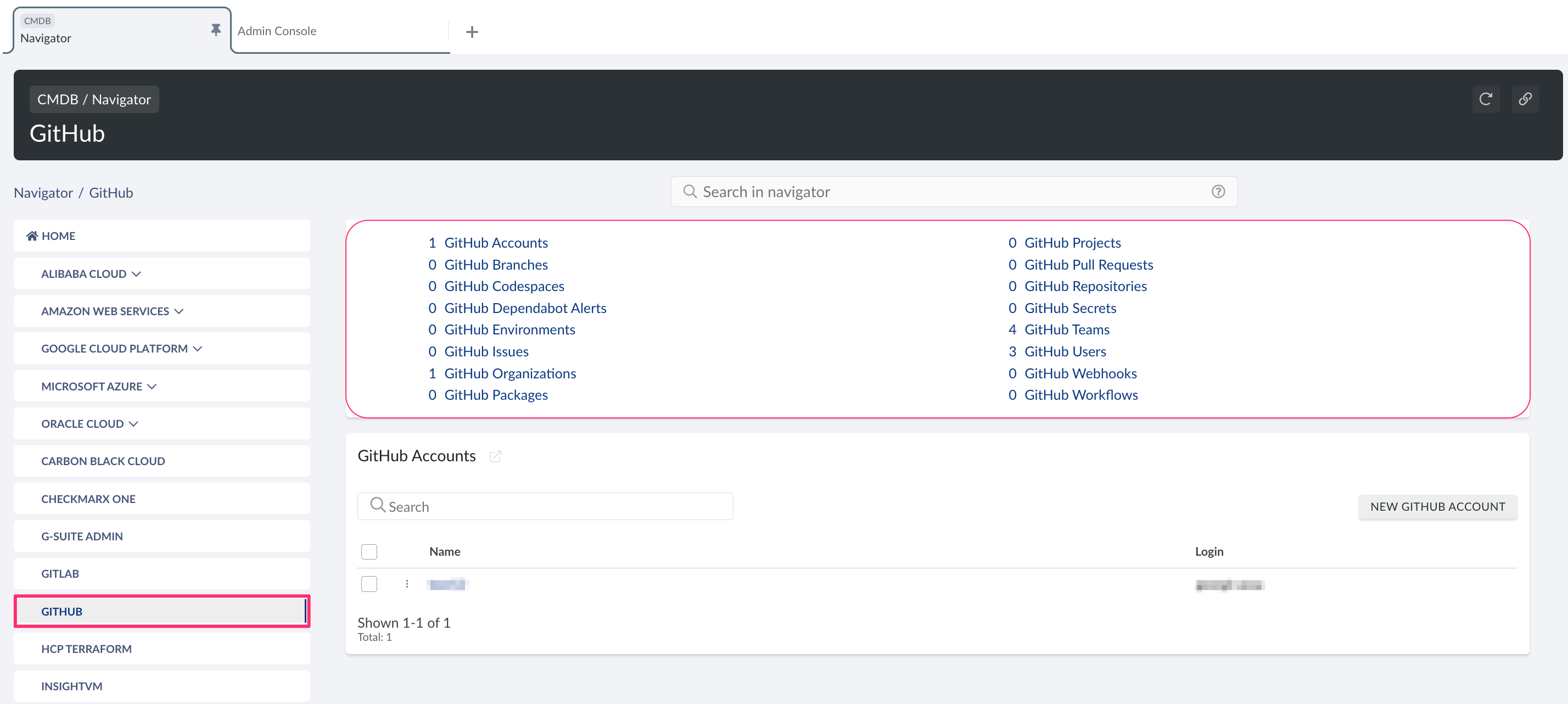This screenshot has width=1568, height=704.
Task: Open the GitHub Users list
Action: pyautogui.click(x=1065, y=351)
